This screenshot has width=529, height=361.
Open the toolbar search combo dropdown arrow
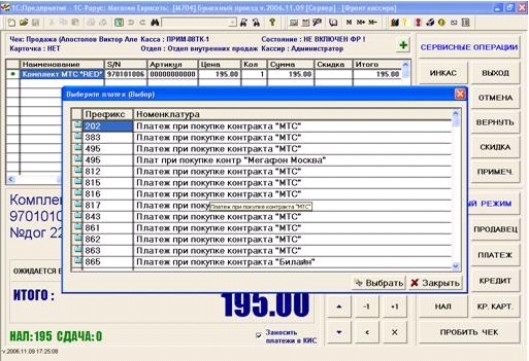[232, 23]
